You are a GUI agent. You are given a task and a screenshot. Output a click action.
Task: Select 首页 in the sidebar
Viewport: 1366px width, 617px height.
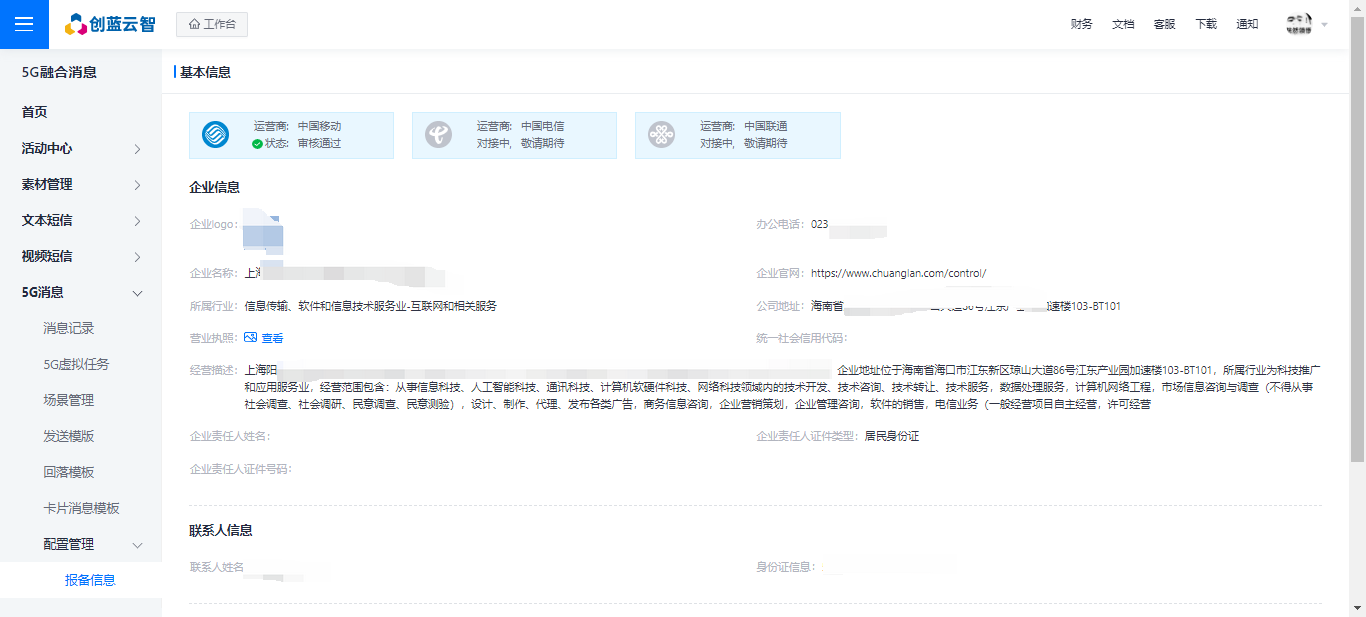pos(81,112)
